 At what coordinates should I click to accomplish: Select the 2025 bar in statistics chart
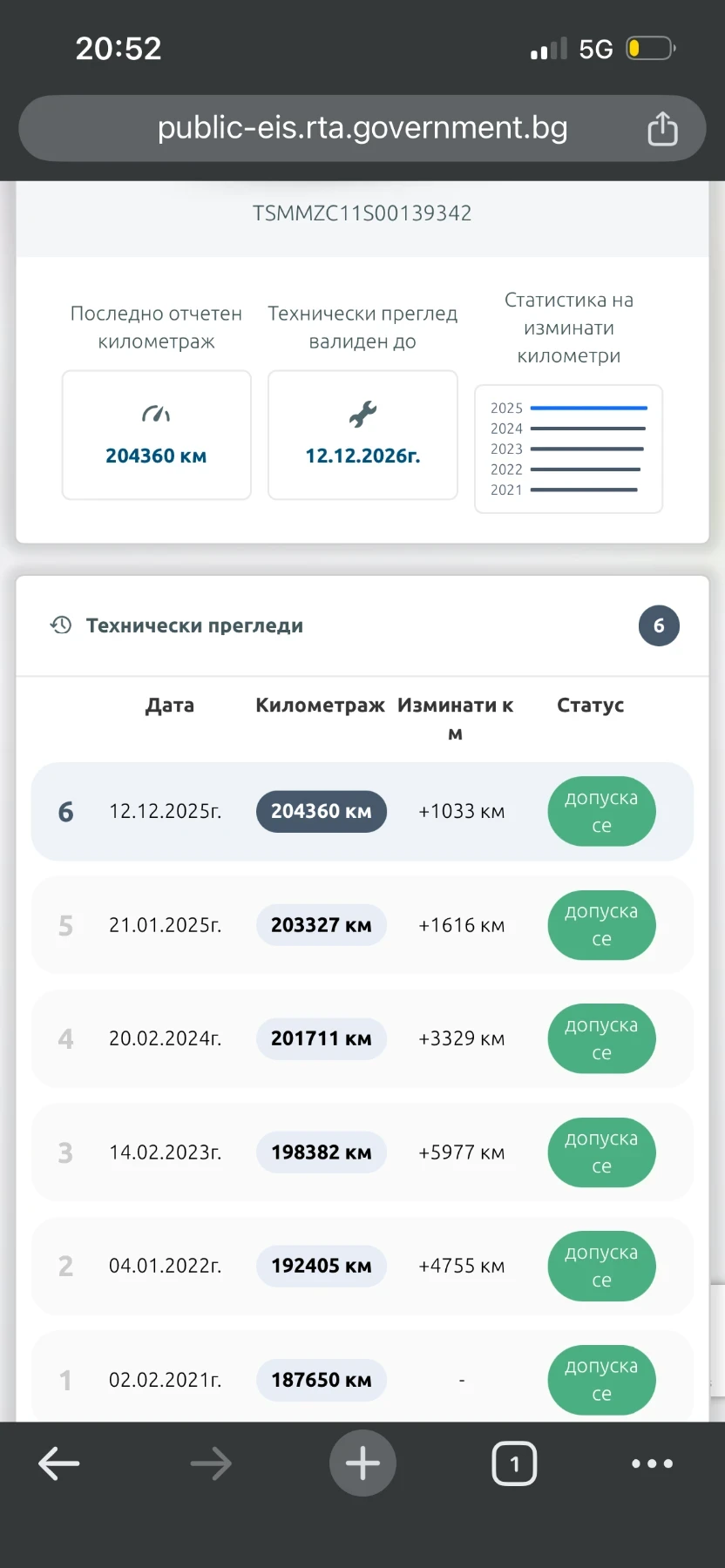[588, 408]
